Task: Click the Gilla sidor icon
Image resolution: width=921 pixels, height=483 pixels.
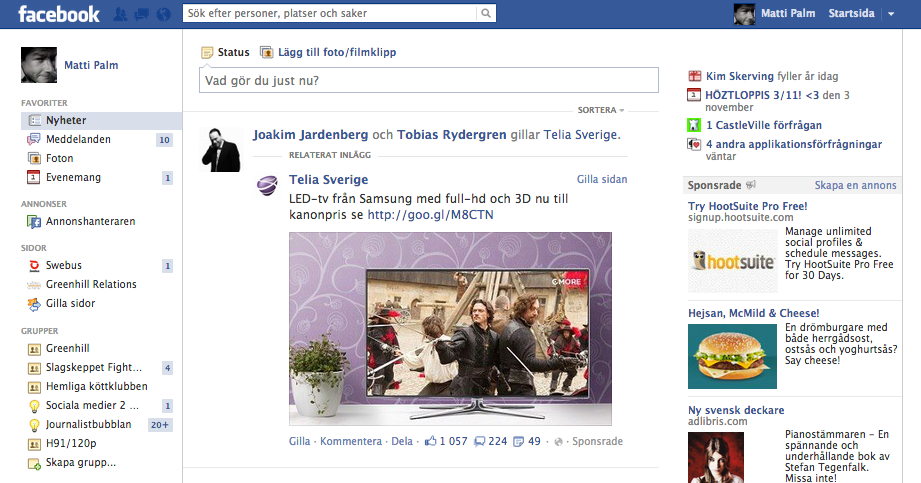Action: (34, 304)
